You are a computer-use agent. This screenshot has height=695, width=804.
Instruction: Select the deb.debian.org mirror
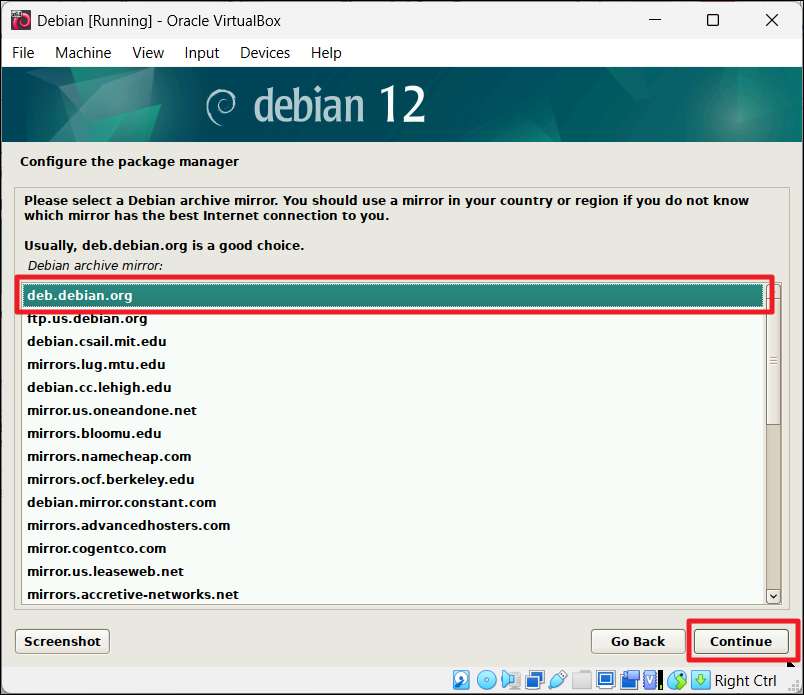(393, 295)
